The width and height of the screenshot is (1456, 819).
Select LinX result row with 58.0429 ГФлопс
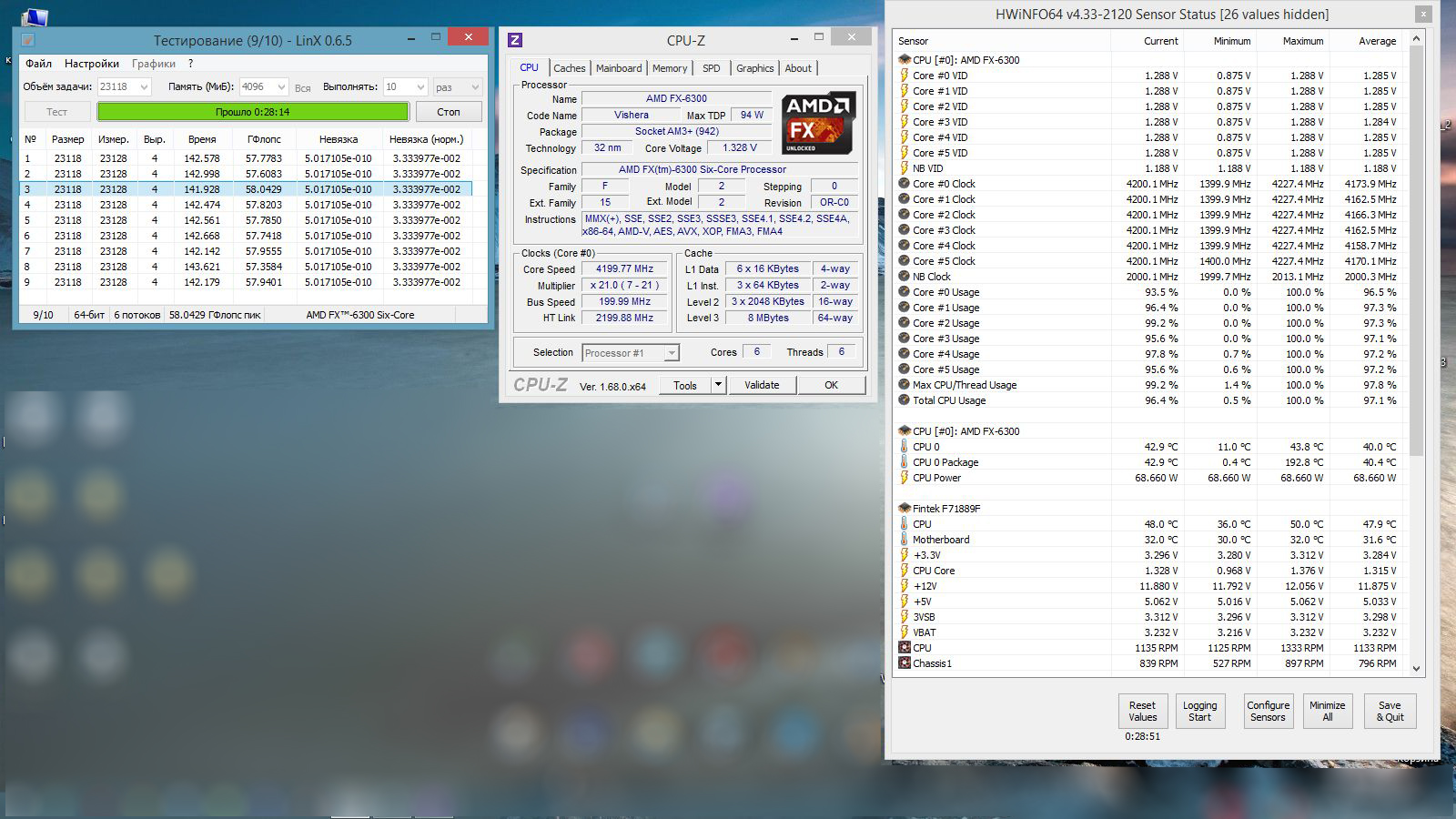246,189
